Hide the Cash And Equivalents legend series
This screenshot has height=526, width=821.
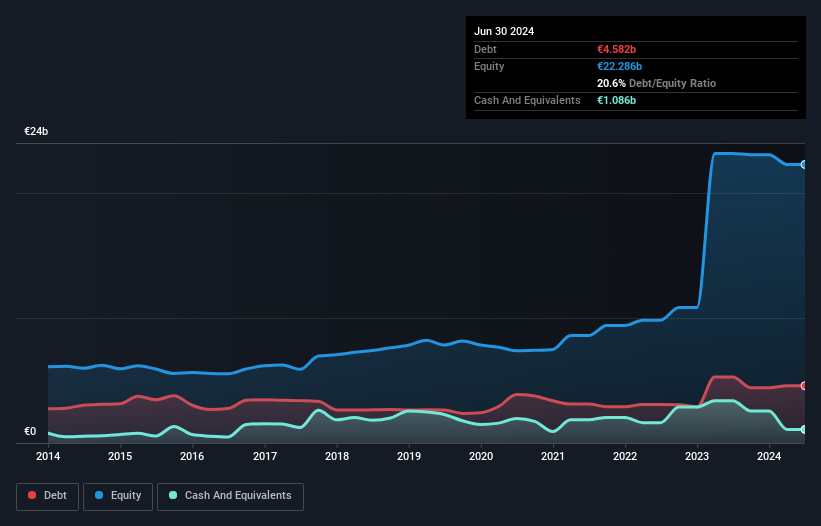[x=230, y=496]
